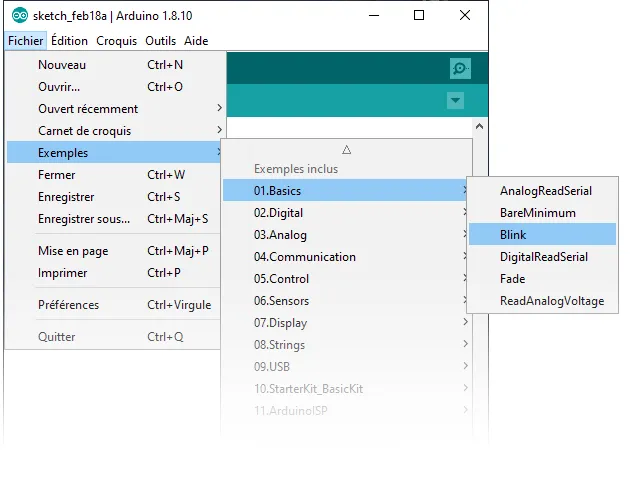Open the Fichier menu

point(25,41)
